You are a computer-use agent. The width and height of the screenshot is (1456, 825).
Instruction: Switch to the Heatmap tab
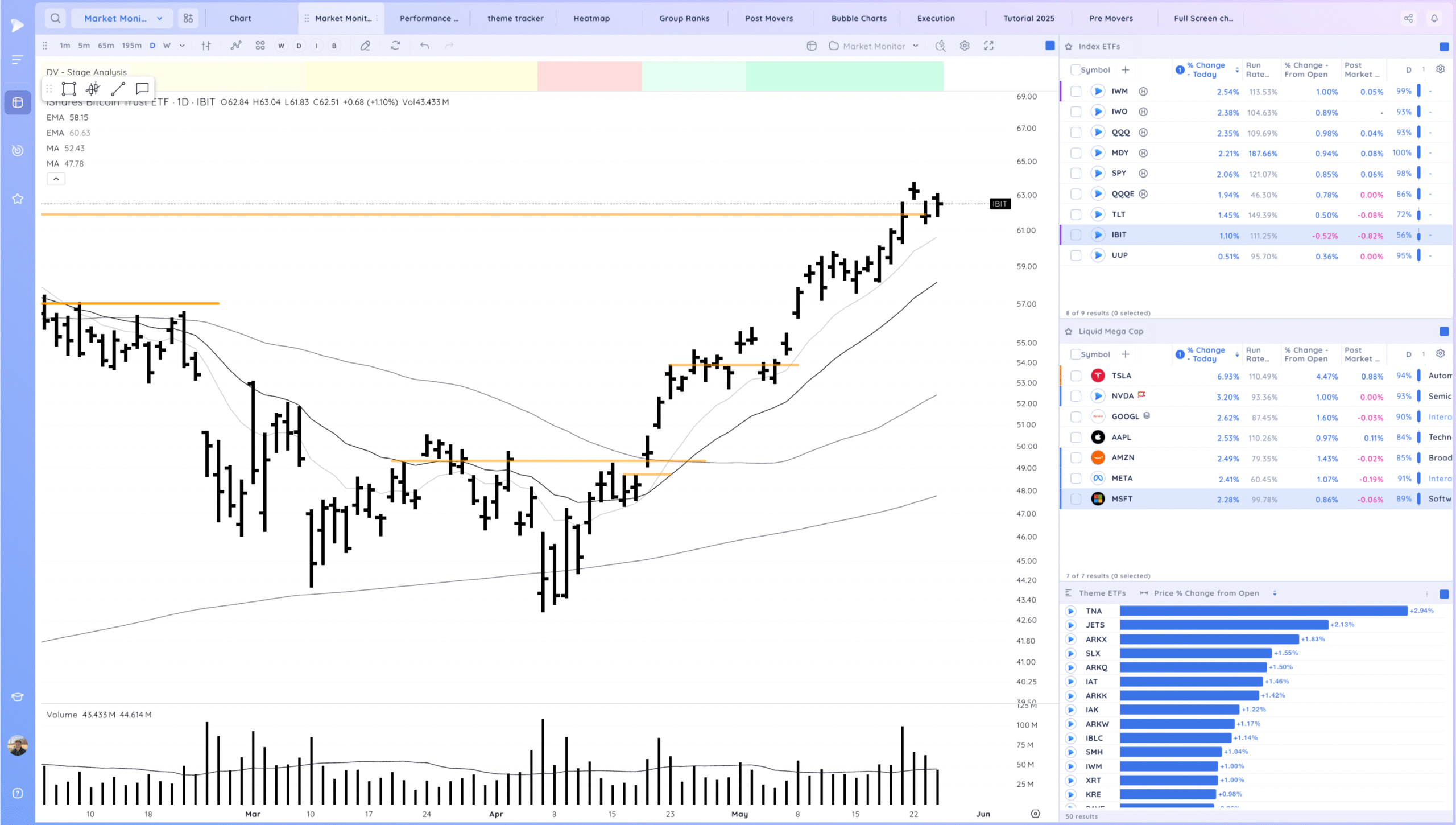(x=591, y=18)
